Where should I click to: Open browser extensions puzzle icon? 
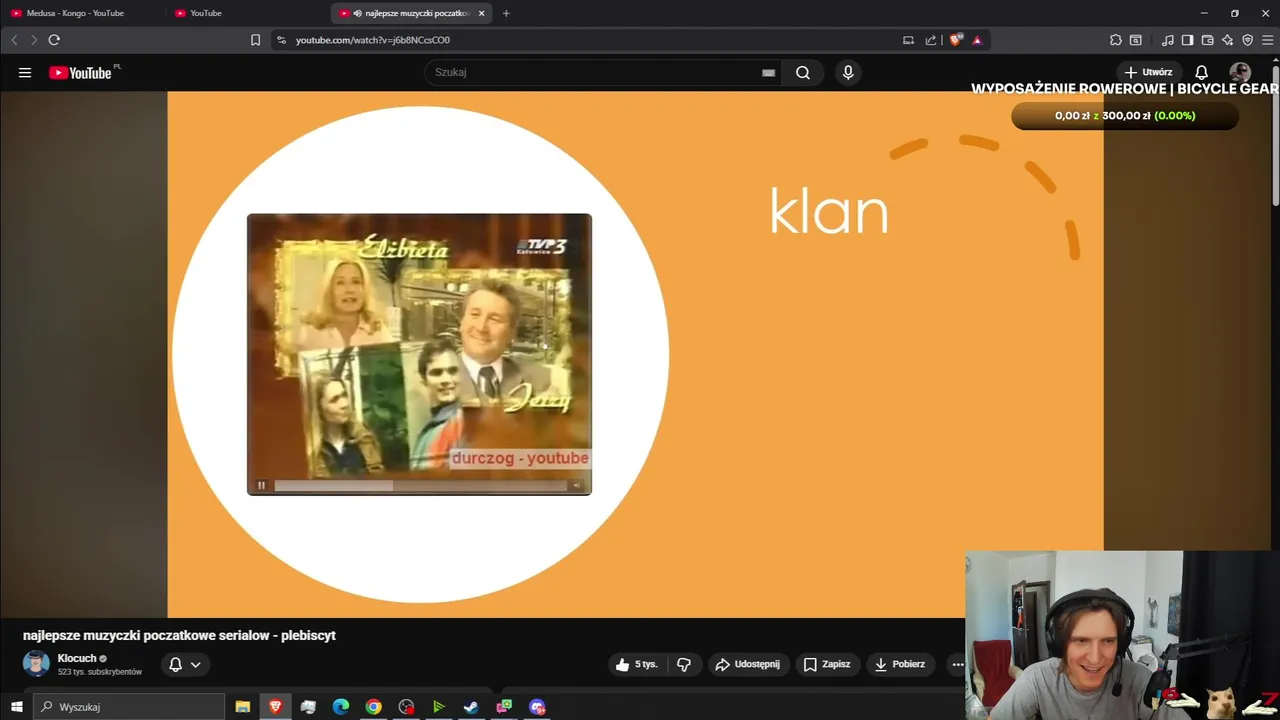[1116, 40]
